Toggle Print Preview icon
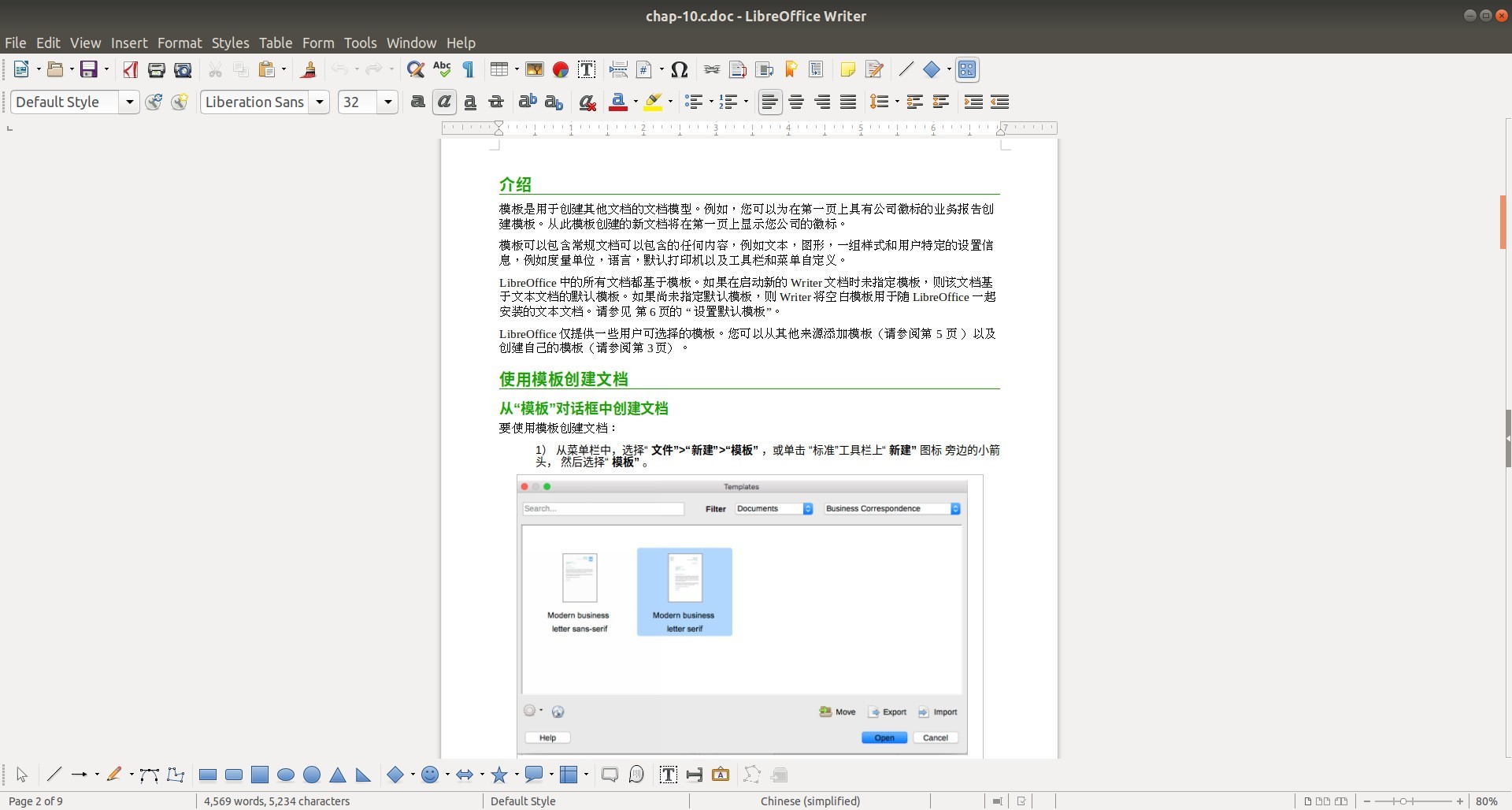1512x810 pixels. [183, 70]
